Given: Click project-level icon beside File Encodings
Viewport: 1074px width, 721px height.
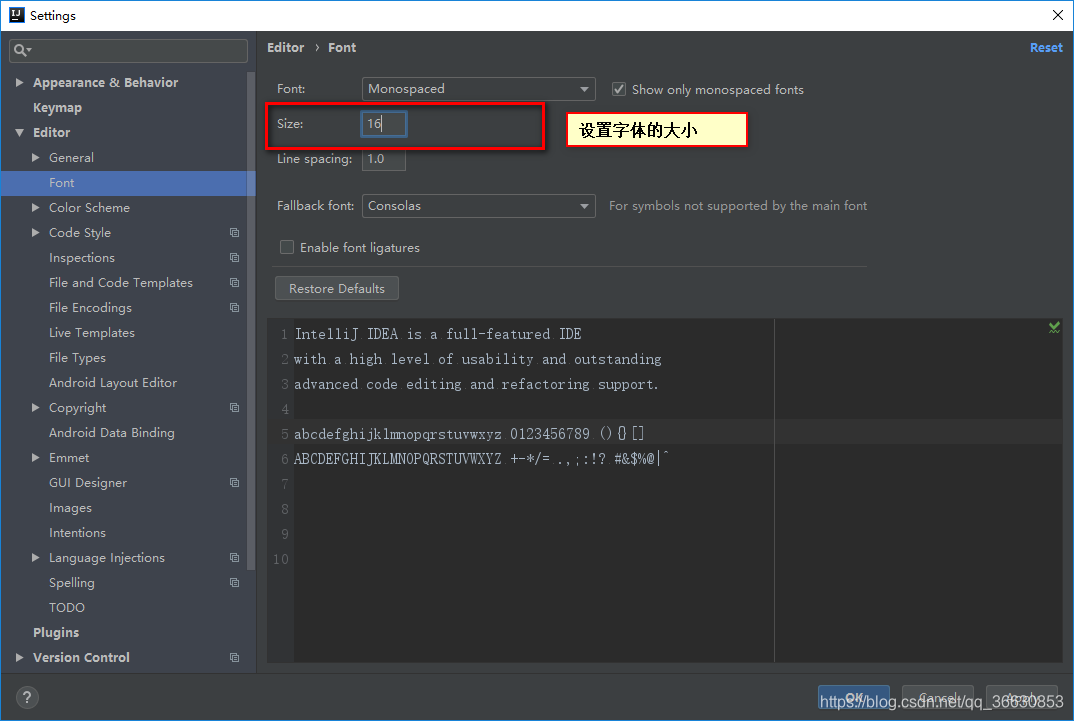Looking at the screenshot, I should point(234,307).
